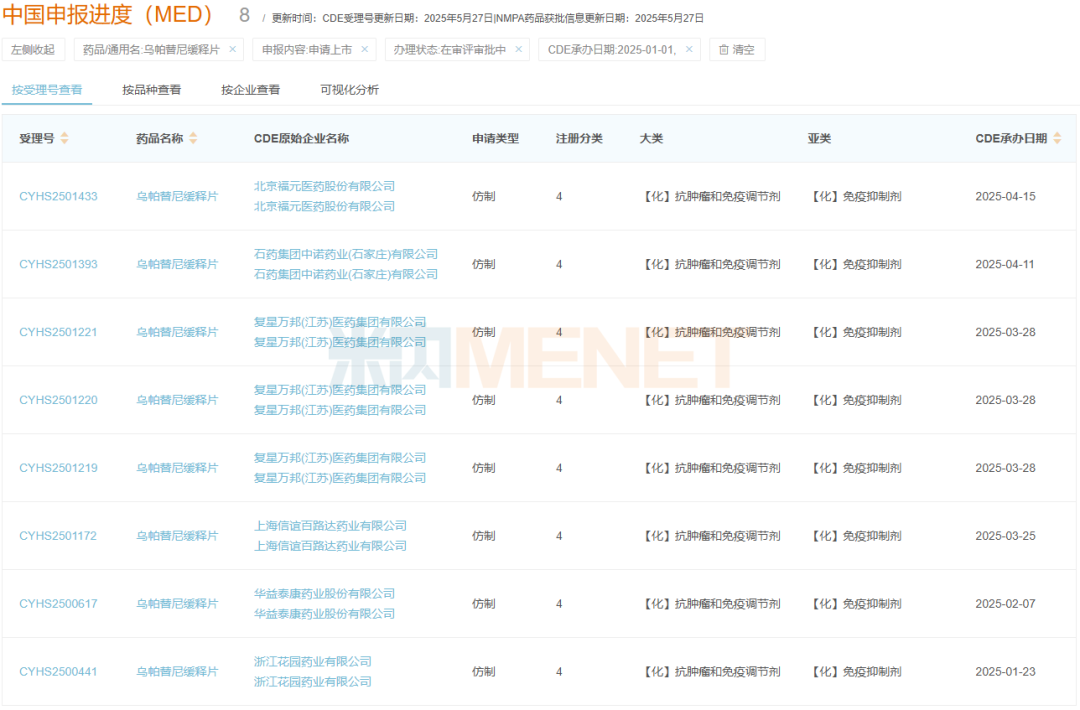Screen dimensions: 1080x710
Task: Open 乌帕替尼缓释片 in the CYHS2501433 row
Action: click(x=177, y=196)
